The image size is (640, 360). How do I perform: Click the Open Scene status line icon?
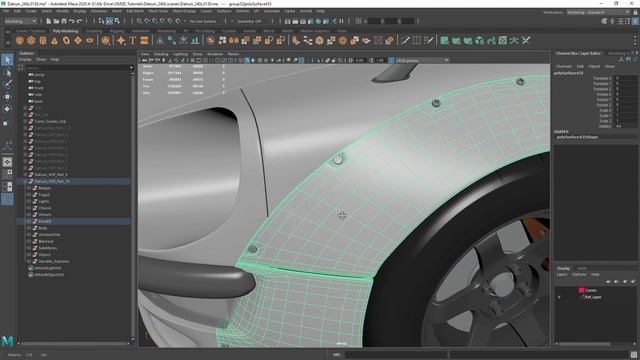56,21
